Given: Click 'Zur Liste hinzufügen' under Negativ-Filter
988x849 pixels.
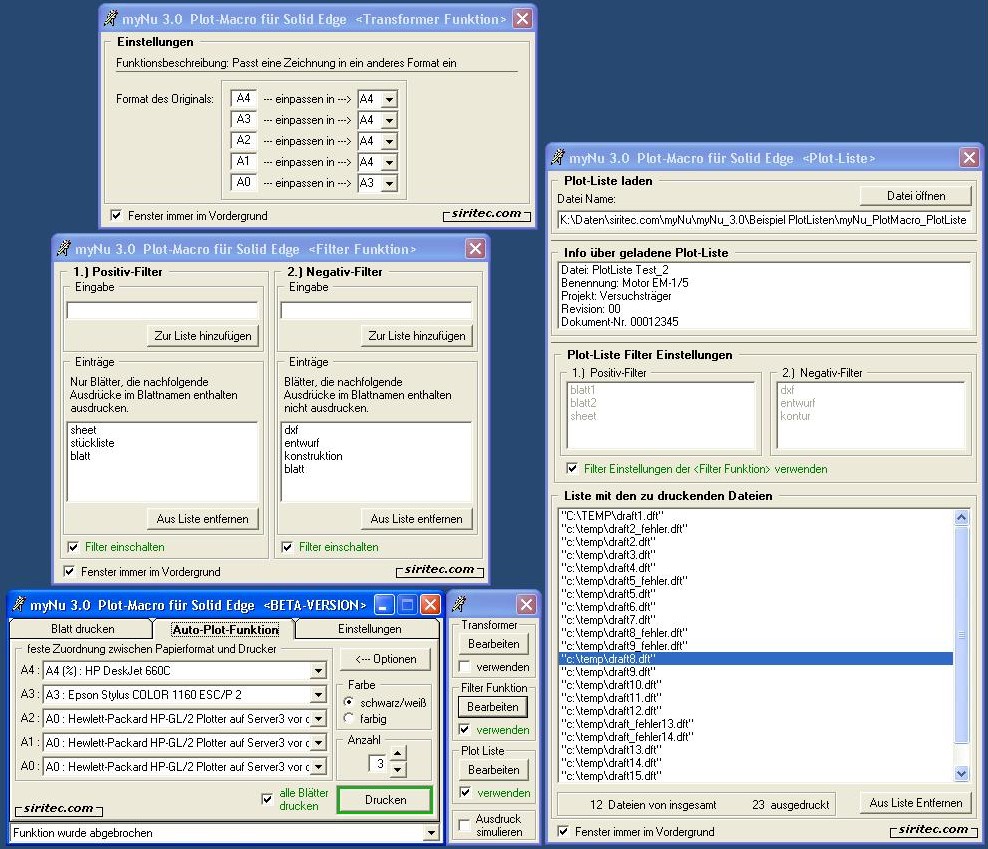Looking at the screenshot, I should coord(416,336).
